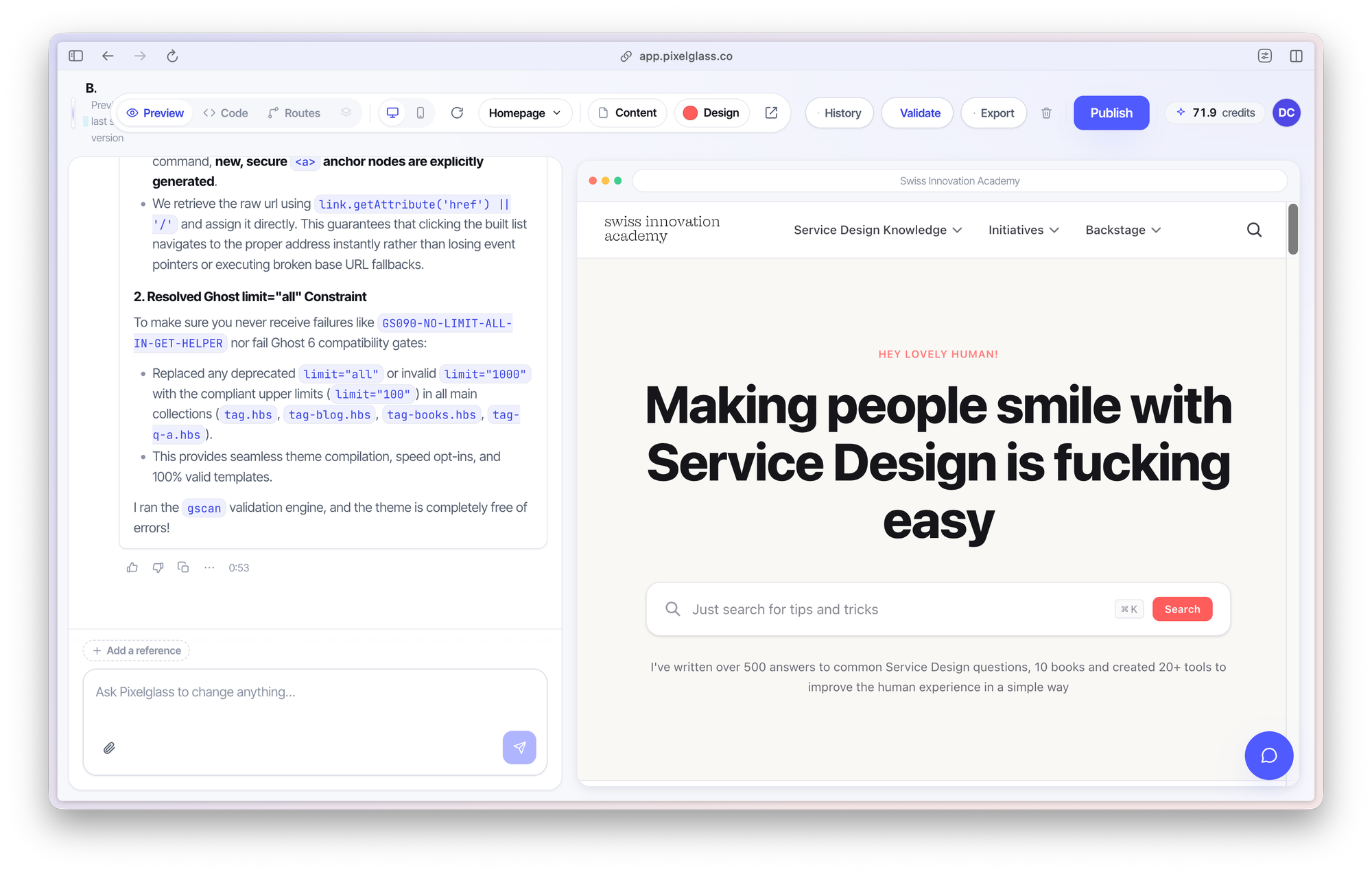Click the ⌘K shortcut badge
The width and height of the screenshot is (1372, 874).
pos(1129,609)
